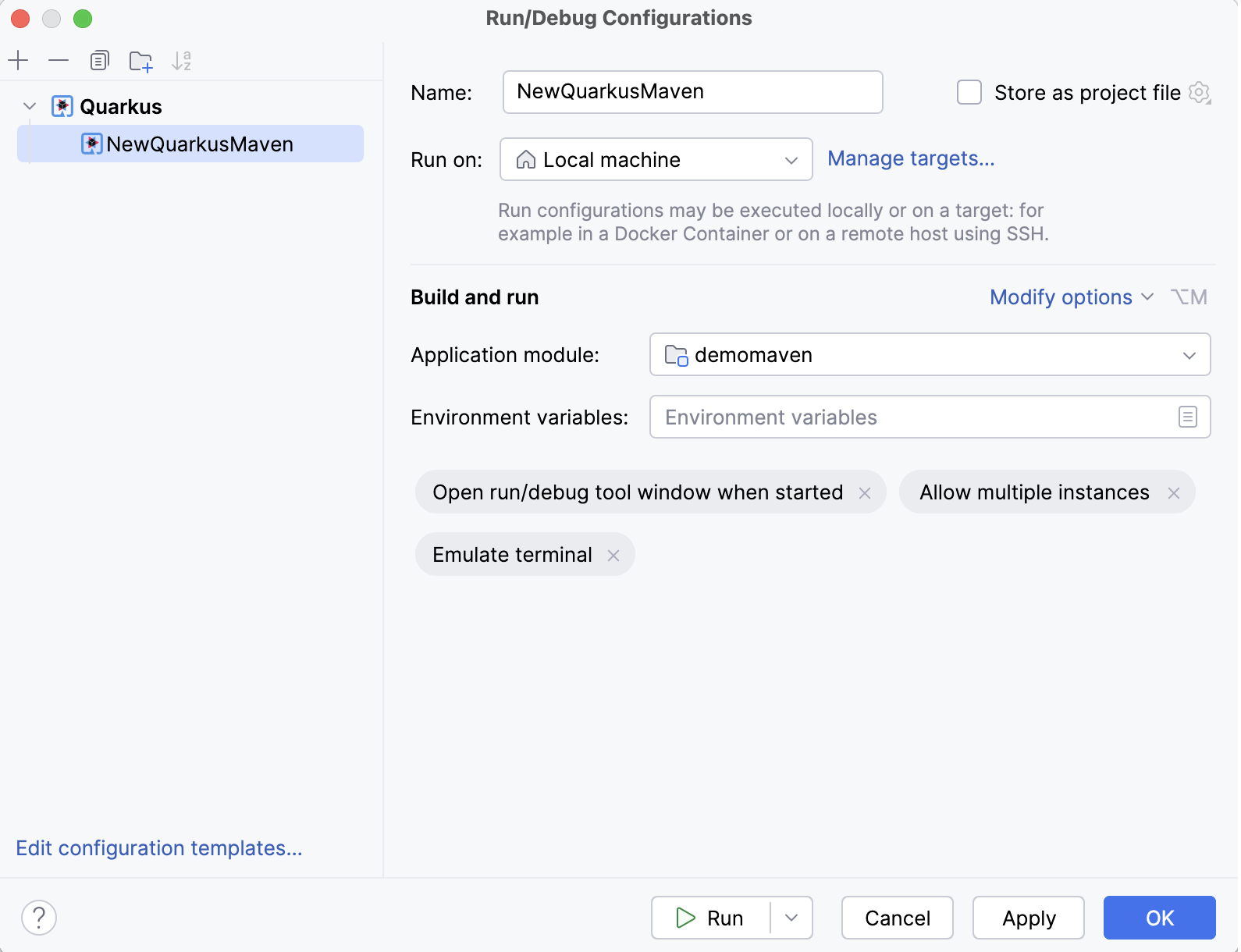
Task: Select NewQuarkusMaven configuration in tree
Action: pos(200,144)
